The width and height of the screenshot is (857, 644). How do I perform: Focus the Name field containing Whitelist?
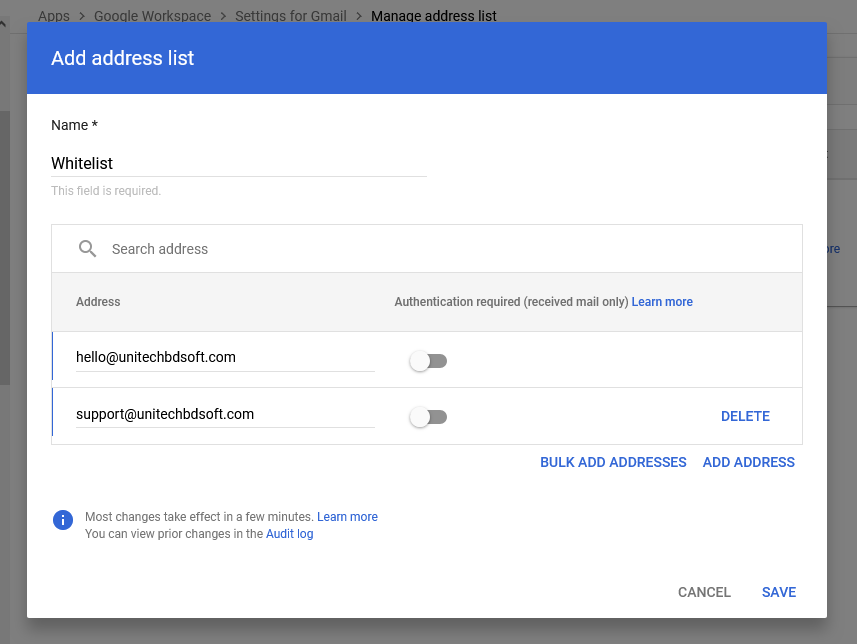[238, 163]
